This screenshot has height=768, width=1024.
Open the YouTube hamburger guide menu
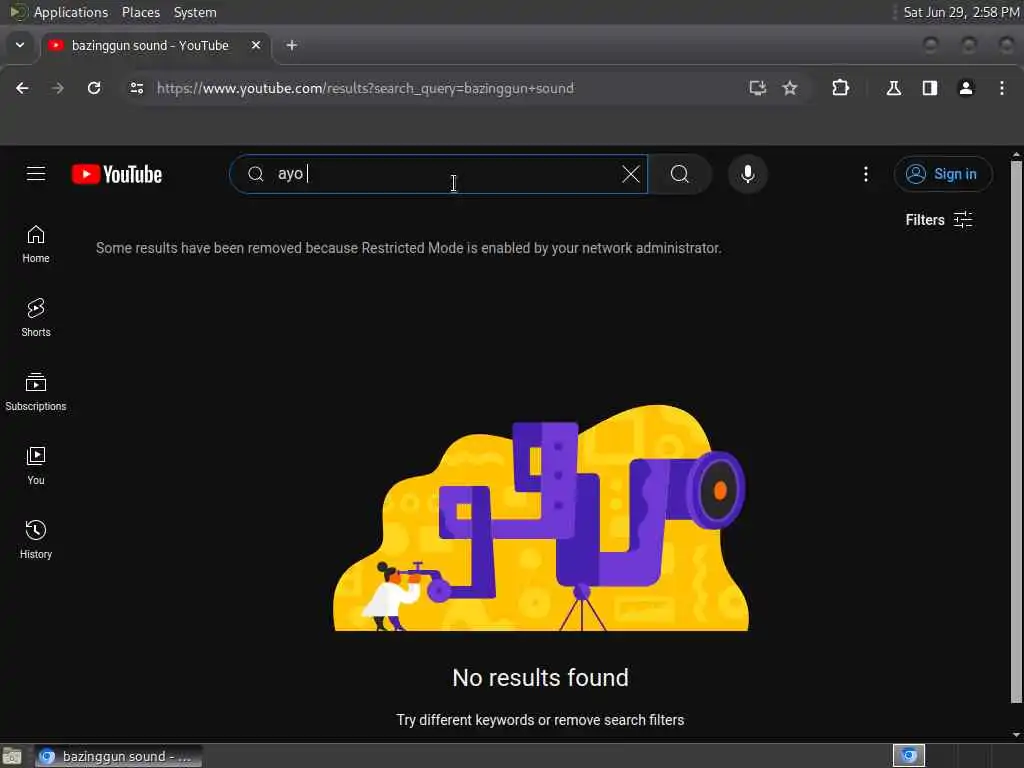click(x=36, y=174)
